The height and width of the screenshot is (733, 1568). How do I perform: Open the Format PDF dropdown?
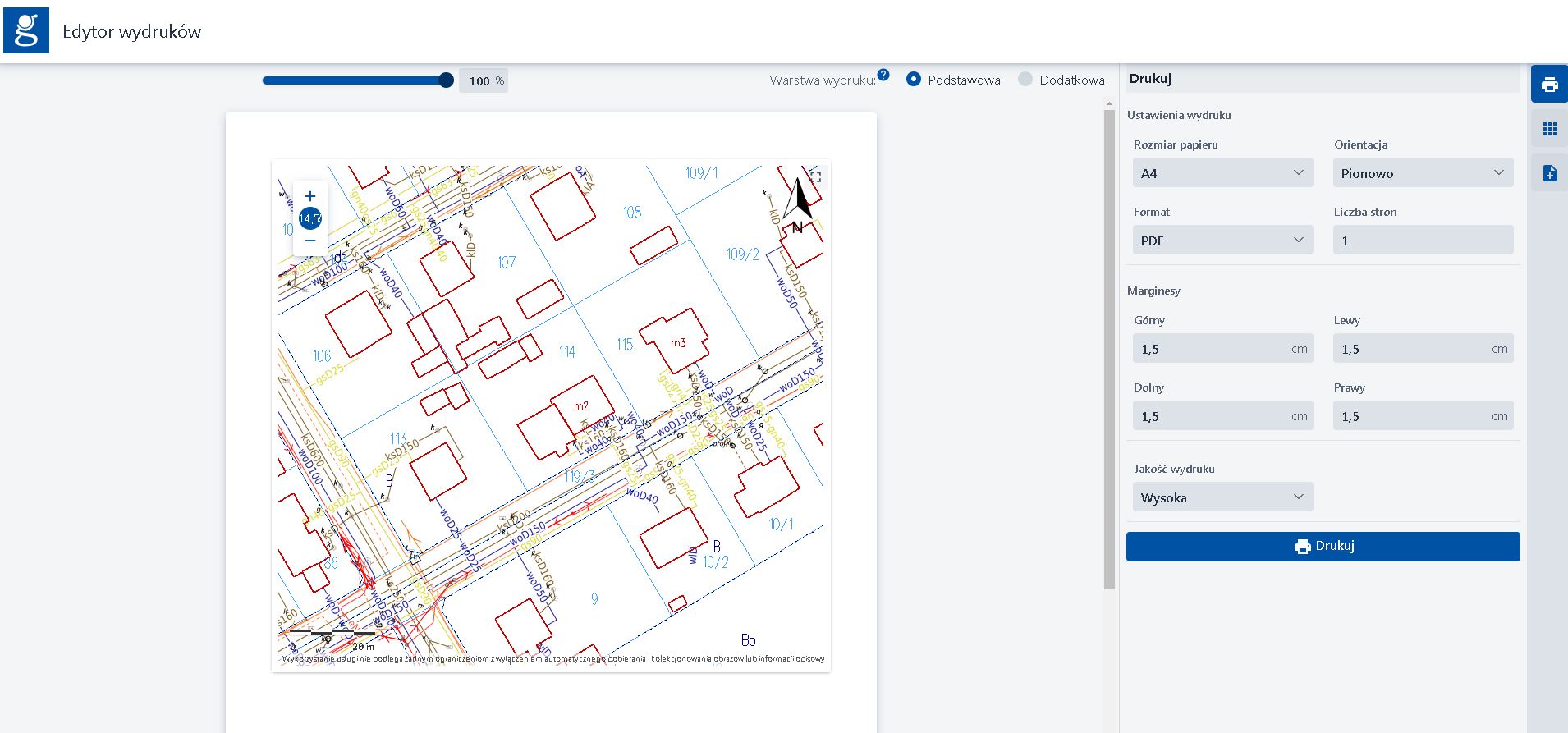[x=1222, y=241]
